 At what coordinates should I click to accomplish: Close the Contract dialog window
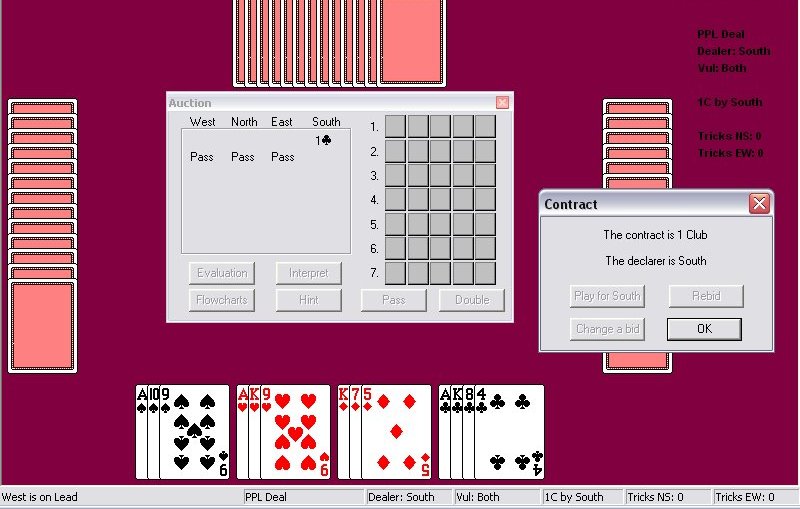[759, 204]
